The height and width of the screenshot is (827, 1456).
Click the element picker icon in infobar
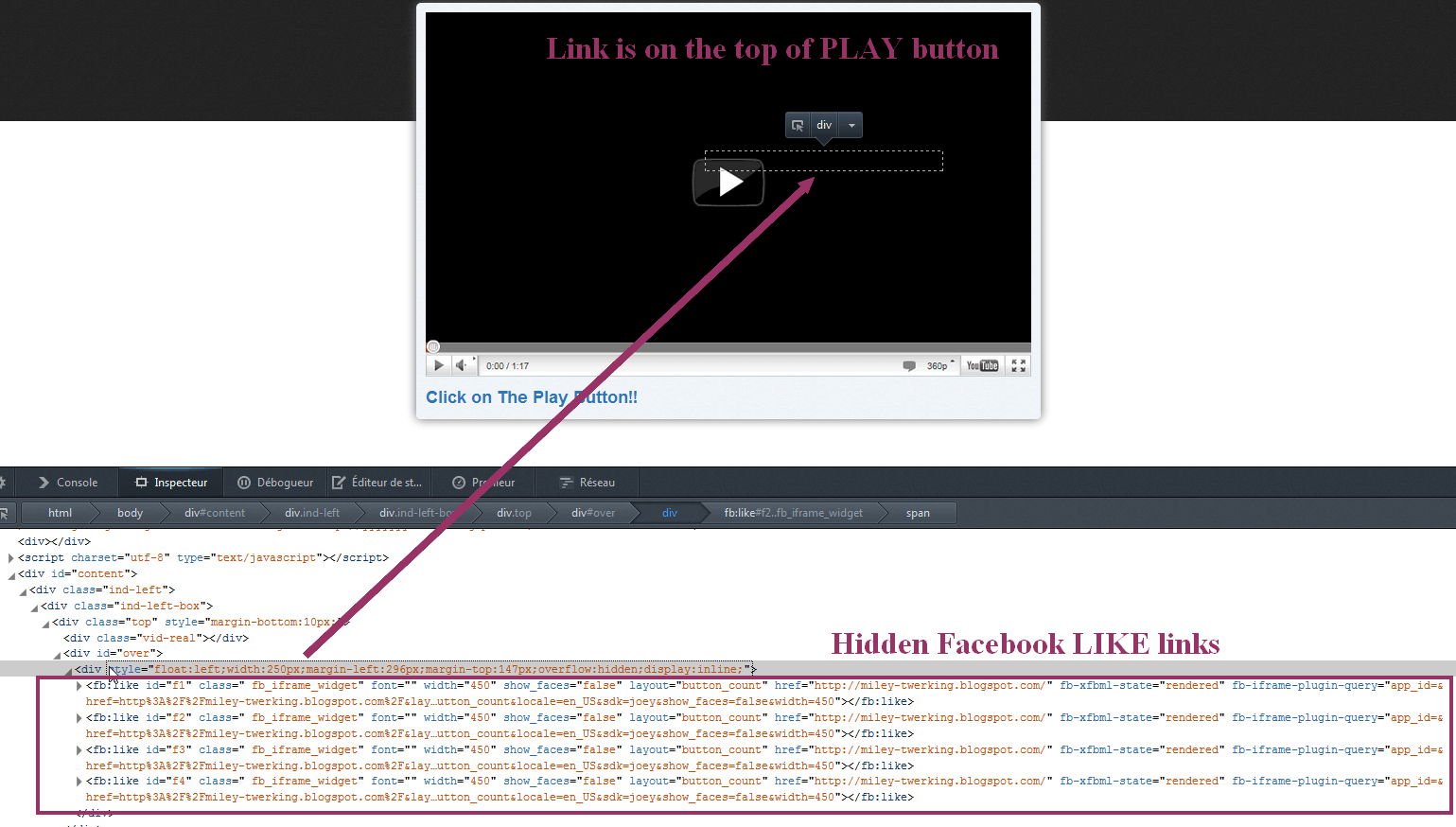(x=798, y=125)
